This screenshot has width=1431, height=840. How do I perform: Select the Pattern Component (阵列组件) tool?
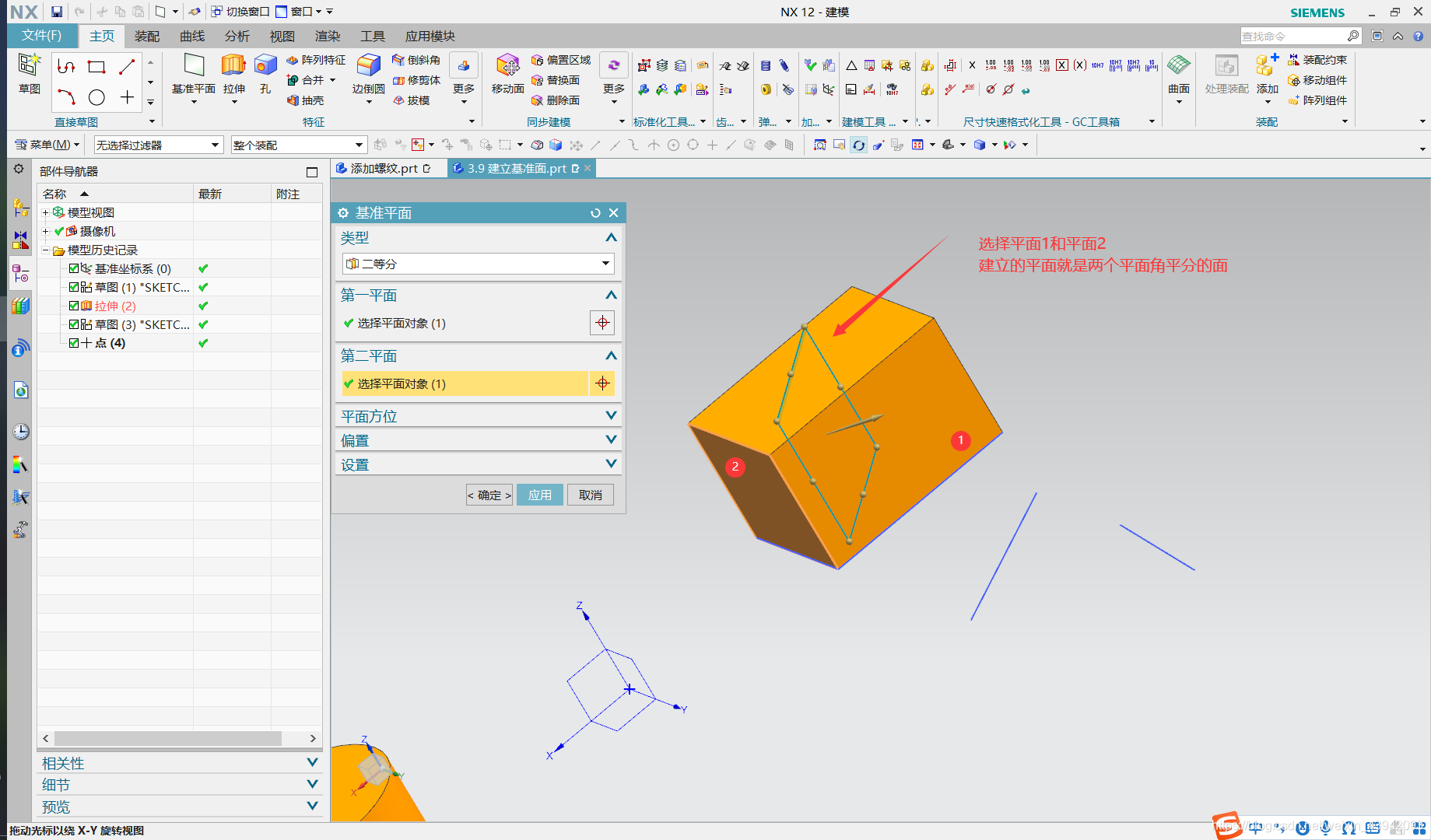tap(1317, 100)
